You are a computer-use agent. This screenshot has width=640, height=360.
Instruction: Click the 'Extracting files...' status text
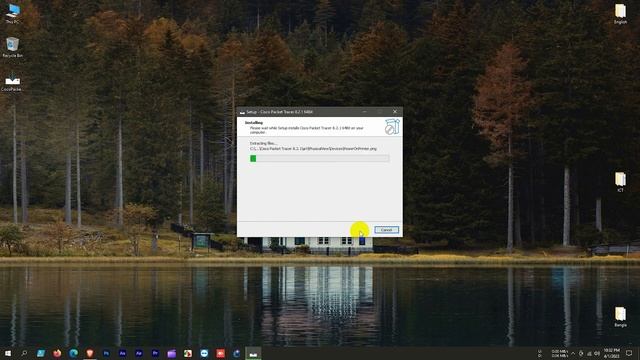(263, 143)
